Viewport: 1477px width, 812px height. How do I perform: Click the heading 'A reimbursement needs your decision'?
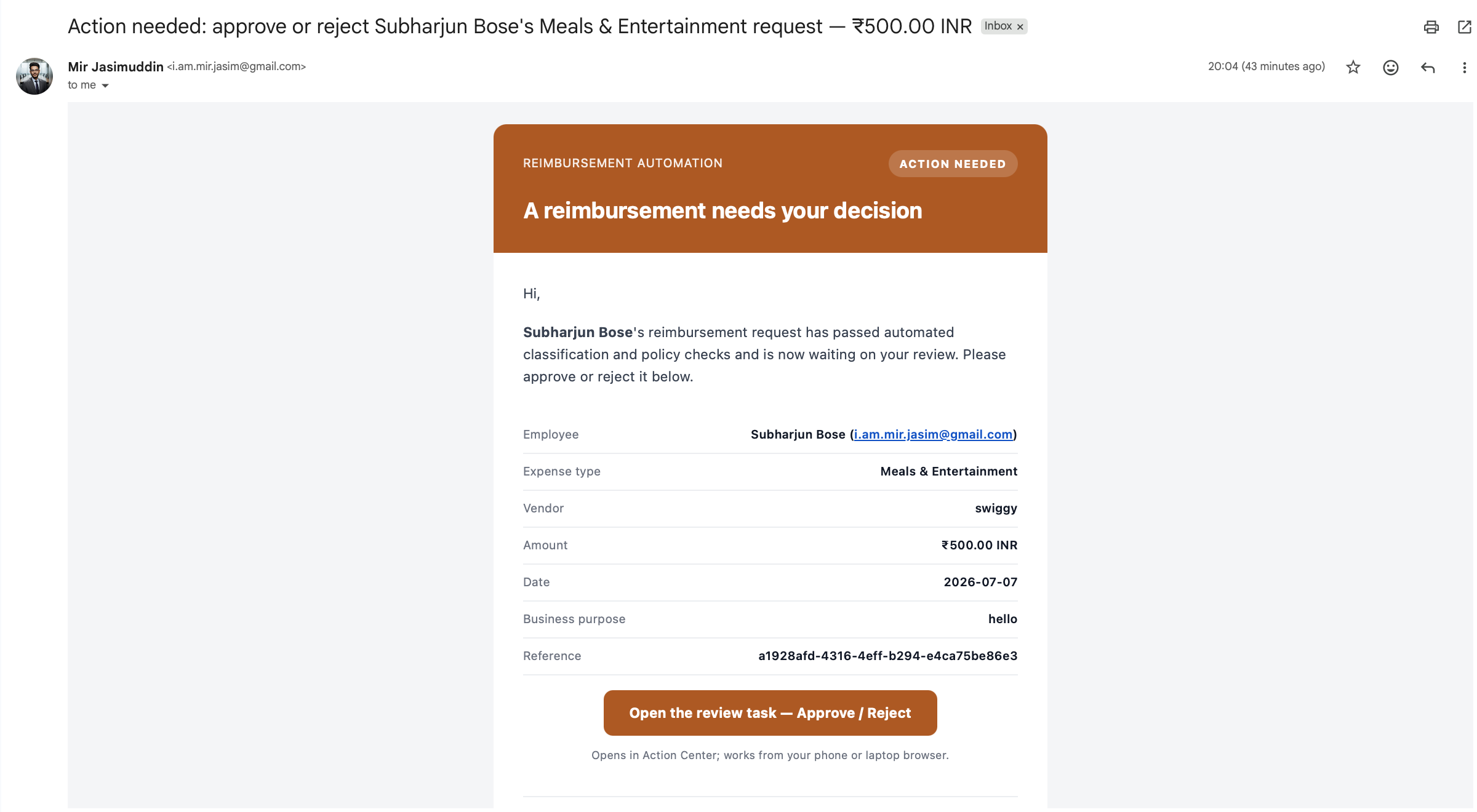[x=722, y=210]
